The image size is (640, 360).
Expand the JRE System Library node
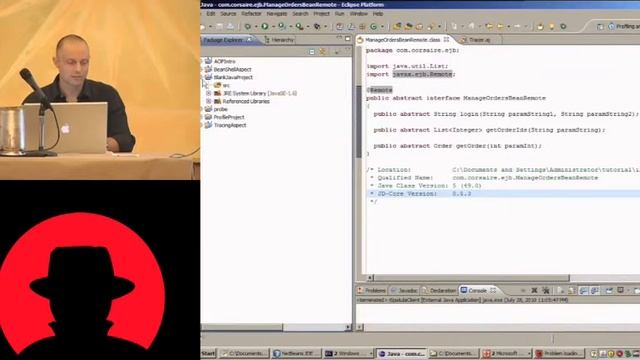point(209,93)
